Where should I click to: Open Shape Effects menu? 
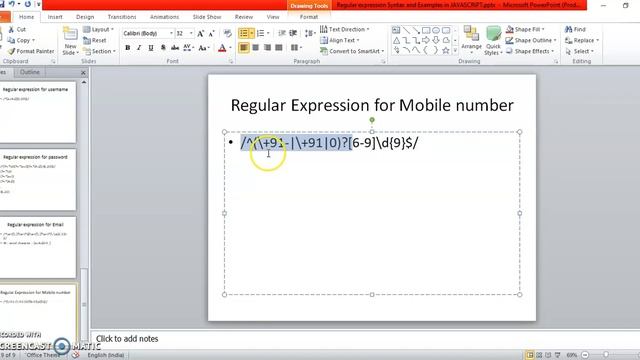pyautogui.click(x=530, y=51)
